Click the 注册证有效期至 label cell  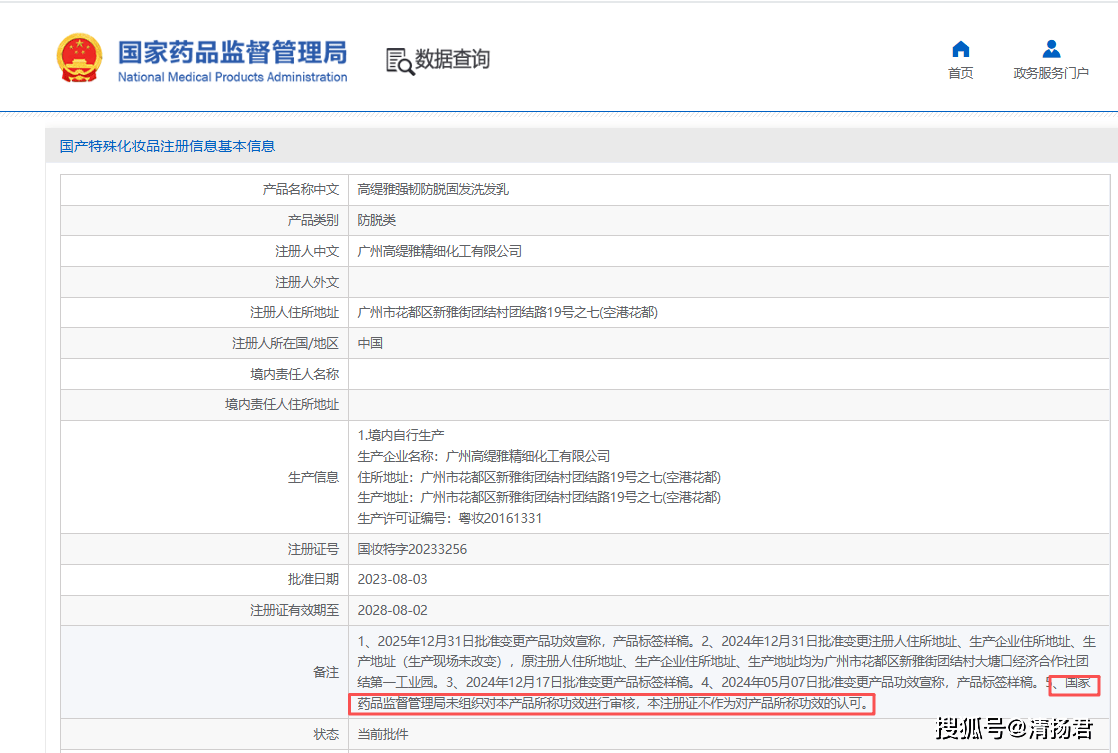point(204,610)
